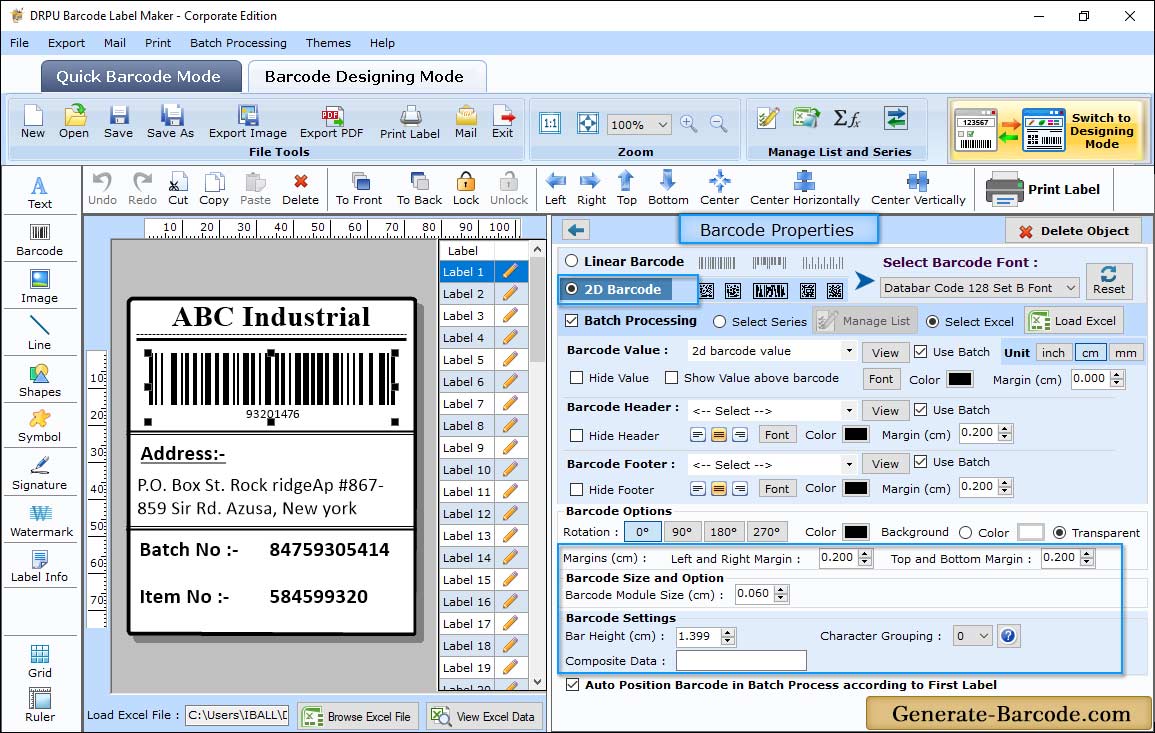The width and height of the screenshot is (1155, 733).
Task: Open the Themes menu
Action: click(x=328, y=43)
